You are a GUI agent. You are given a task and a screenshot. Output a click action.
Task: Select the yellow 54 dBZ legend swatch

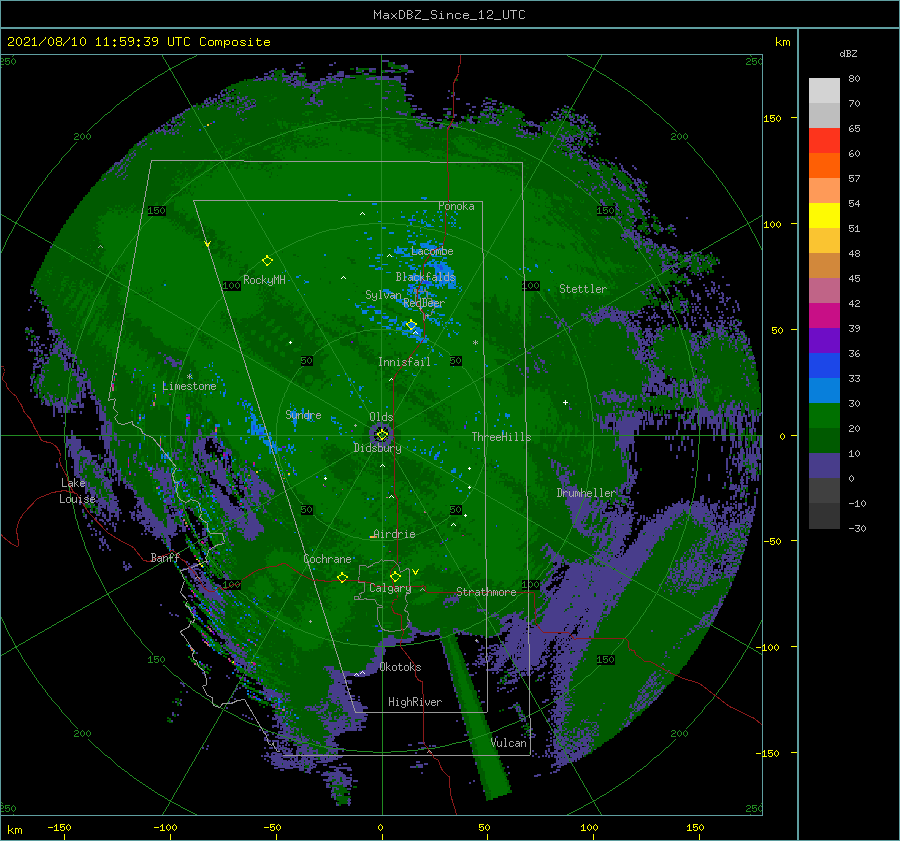(824, 215)
